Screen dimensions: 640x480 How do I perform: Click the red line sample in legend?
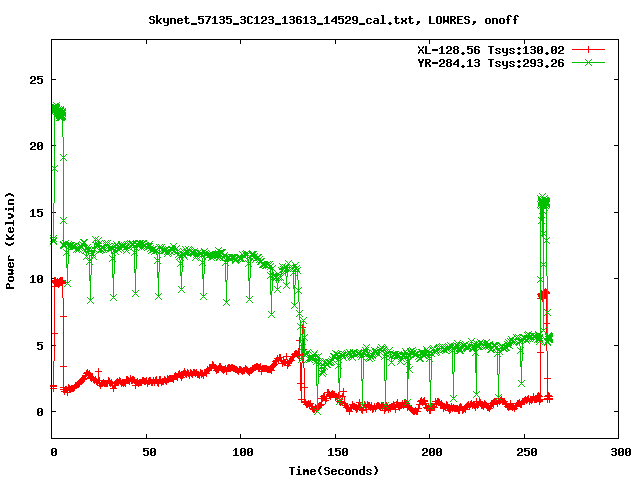tap(588, 50)
